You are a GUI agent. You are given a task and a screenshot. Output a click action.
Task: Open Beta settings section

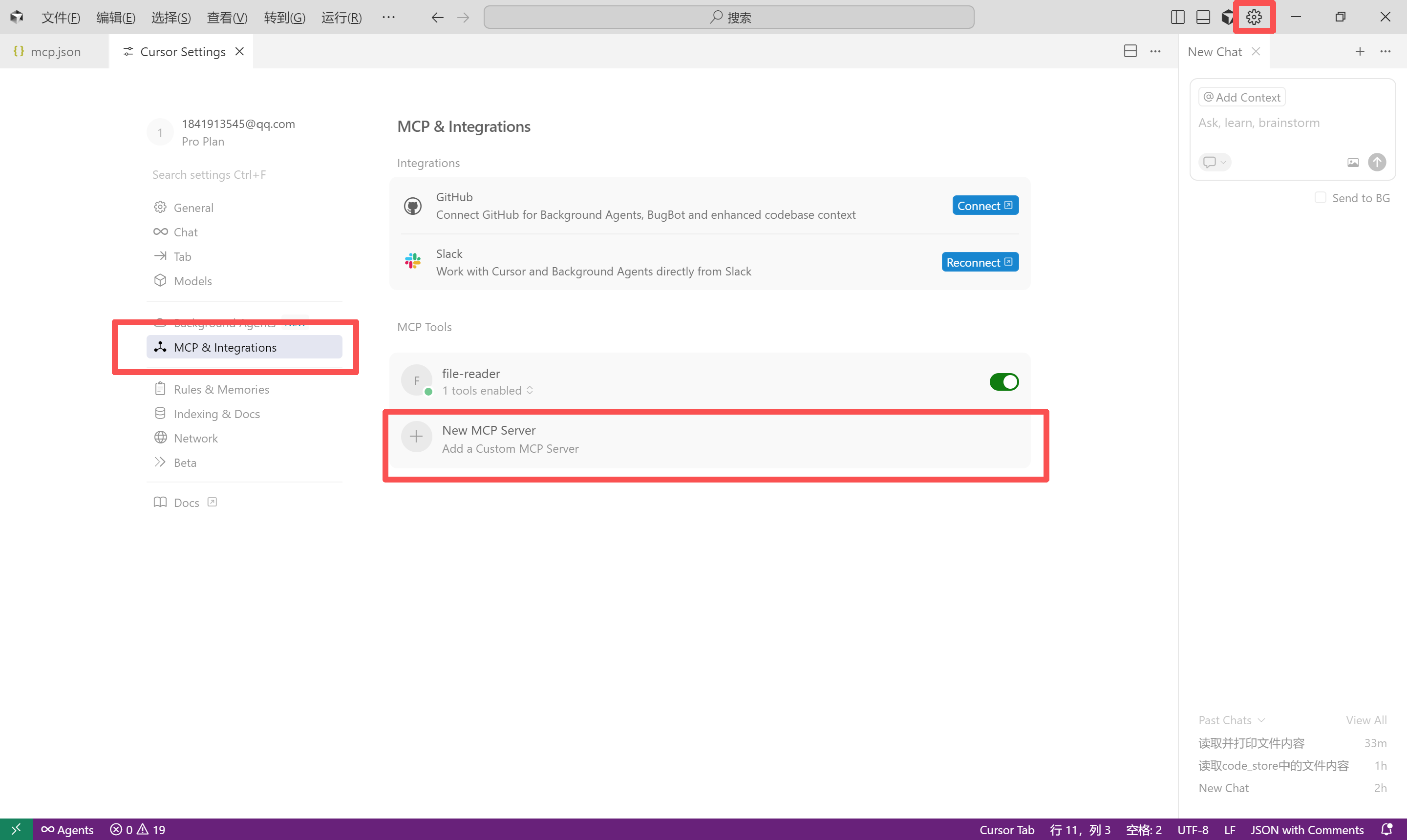(244, 462)
